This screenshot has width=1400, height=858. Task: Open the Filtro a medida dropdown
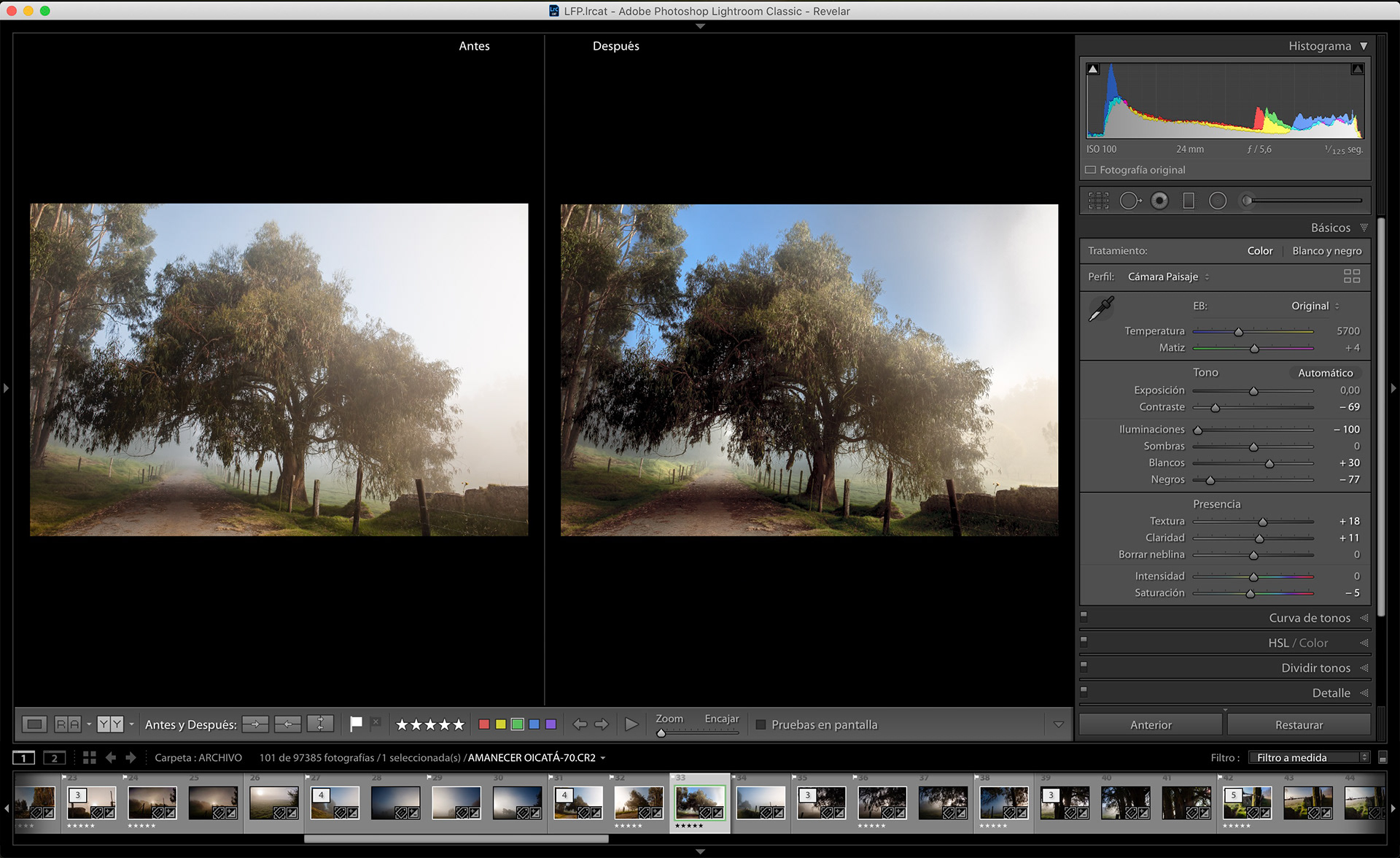[1309, 758]
